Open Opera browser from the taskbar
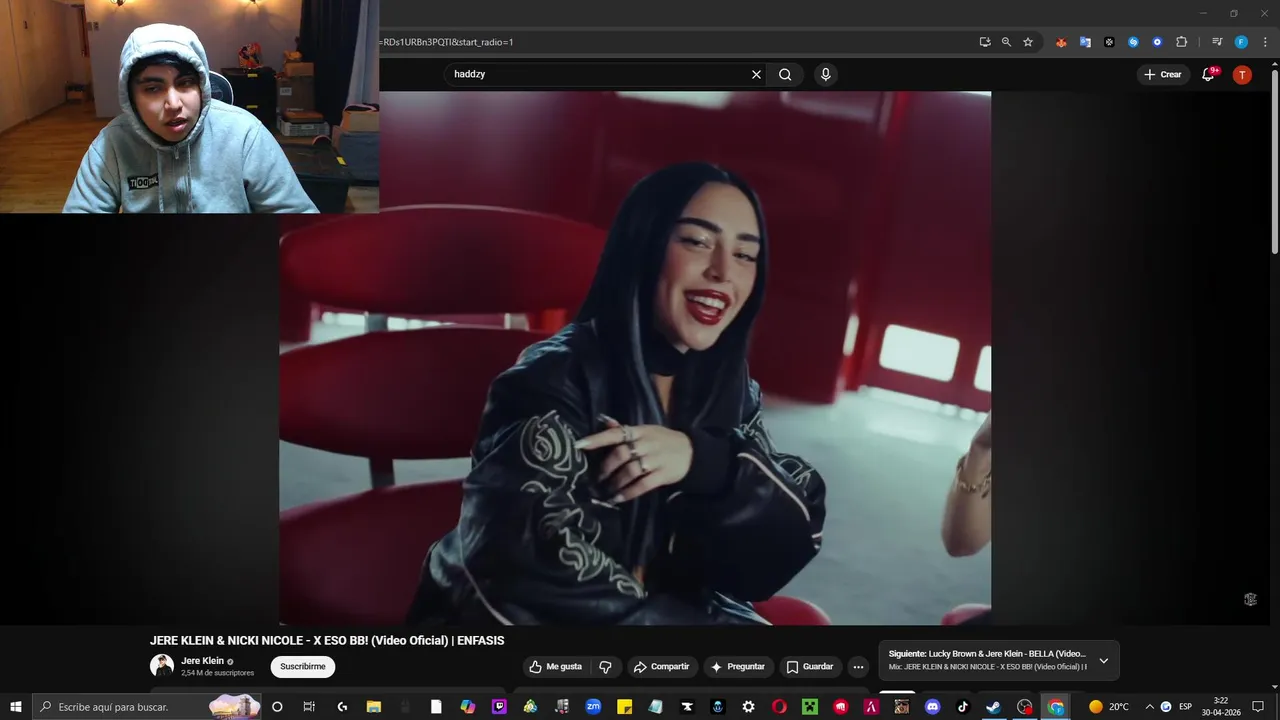 coord(779,707)
